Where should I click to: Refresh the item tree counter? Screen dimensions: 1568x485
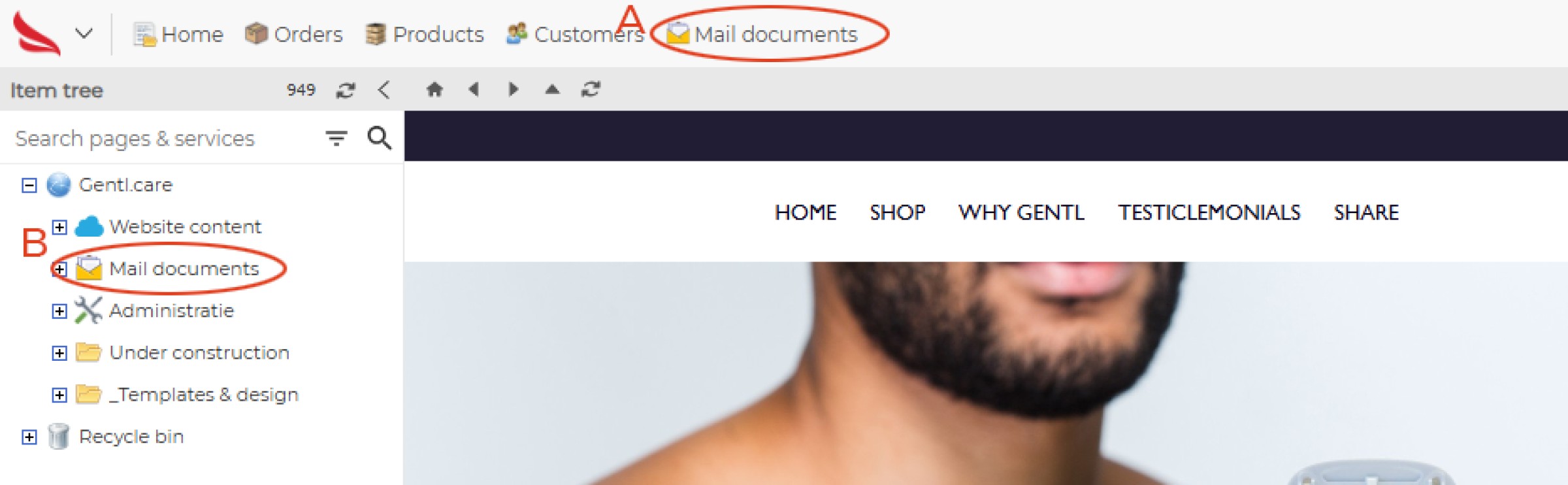(x=346, y=90)
